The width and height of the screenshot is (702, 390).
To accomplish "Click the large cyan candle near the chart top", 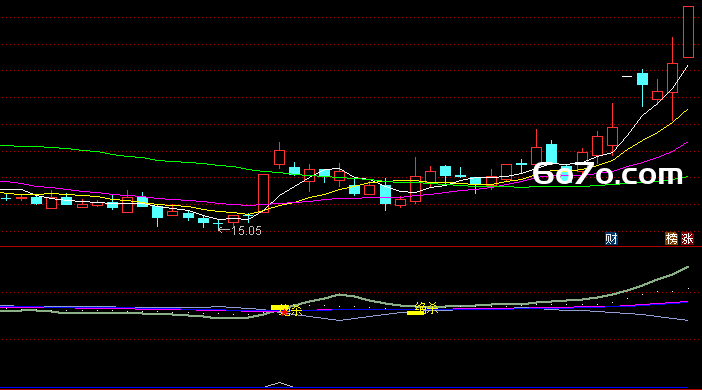I will (x=642, y=79).
